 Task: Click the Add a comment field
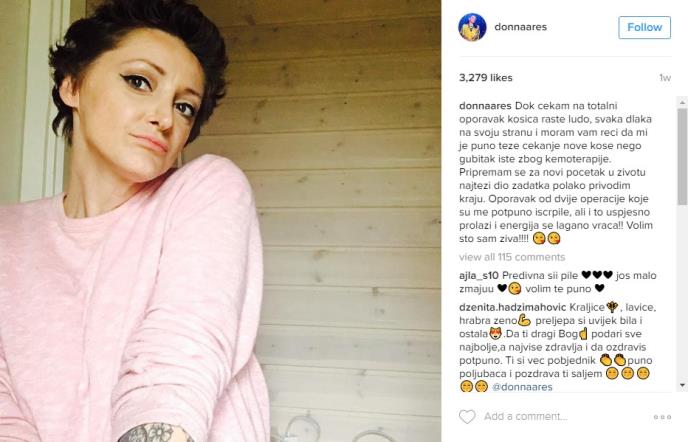point(566,417)
